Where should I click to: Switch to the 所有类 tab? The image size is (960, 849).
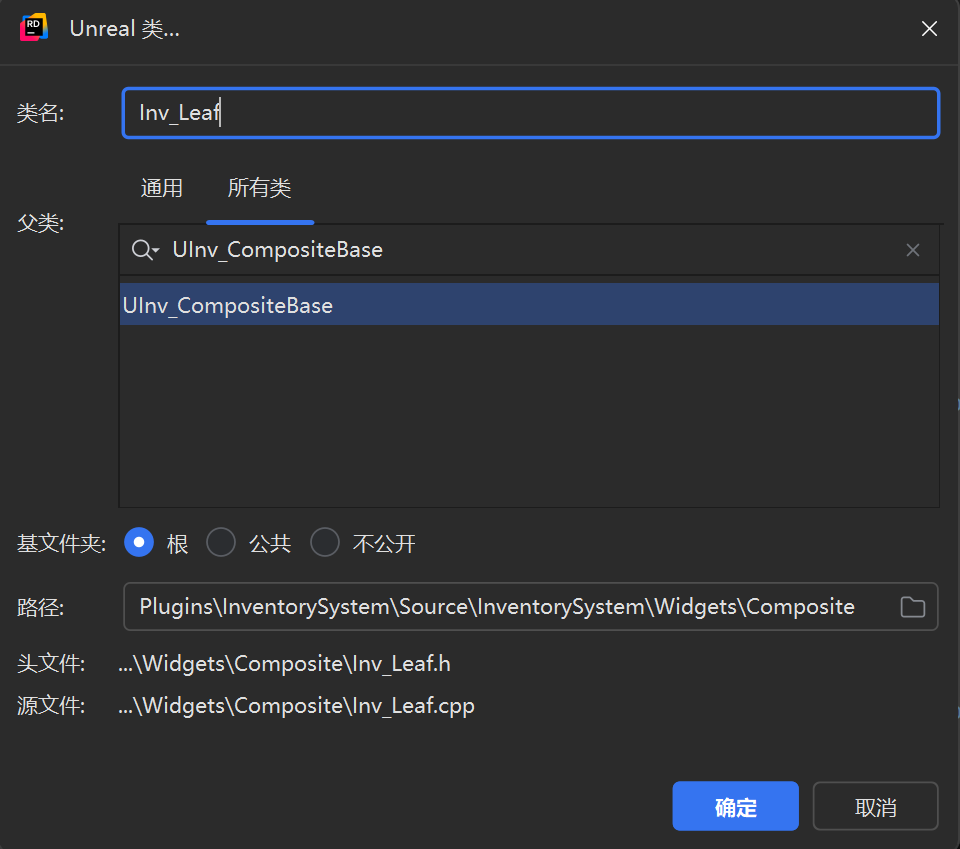(260, 188)
